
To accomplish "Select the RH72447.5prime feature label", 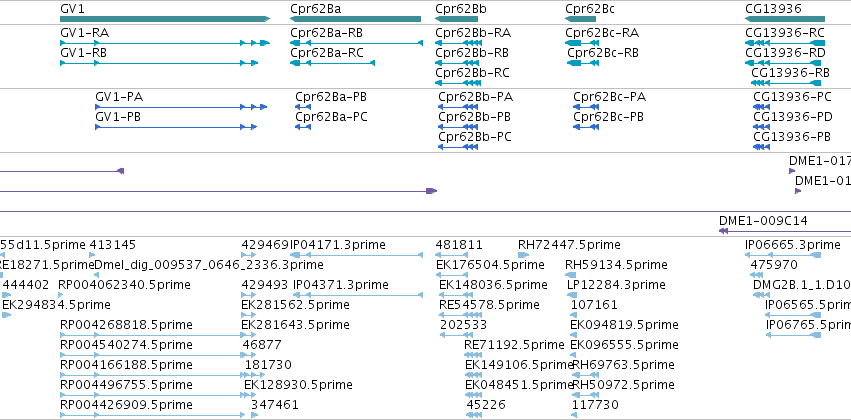I will tap(569, 245).
